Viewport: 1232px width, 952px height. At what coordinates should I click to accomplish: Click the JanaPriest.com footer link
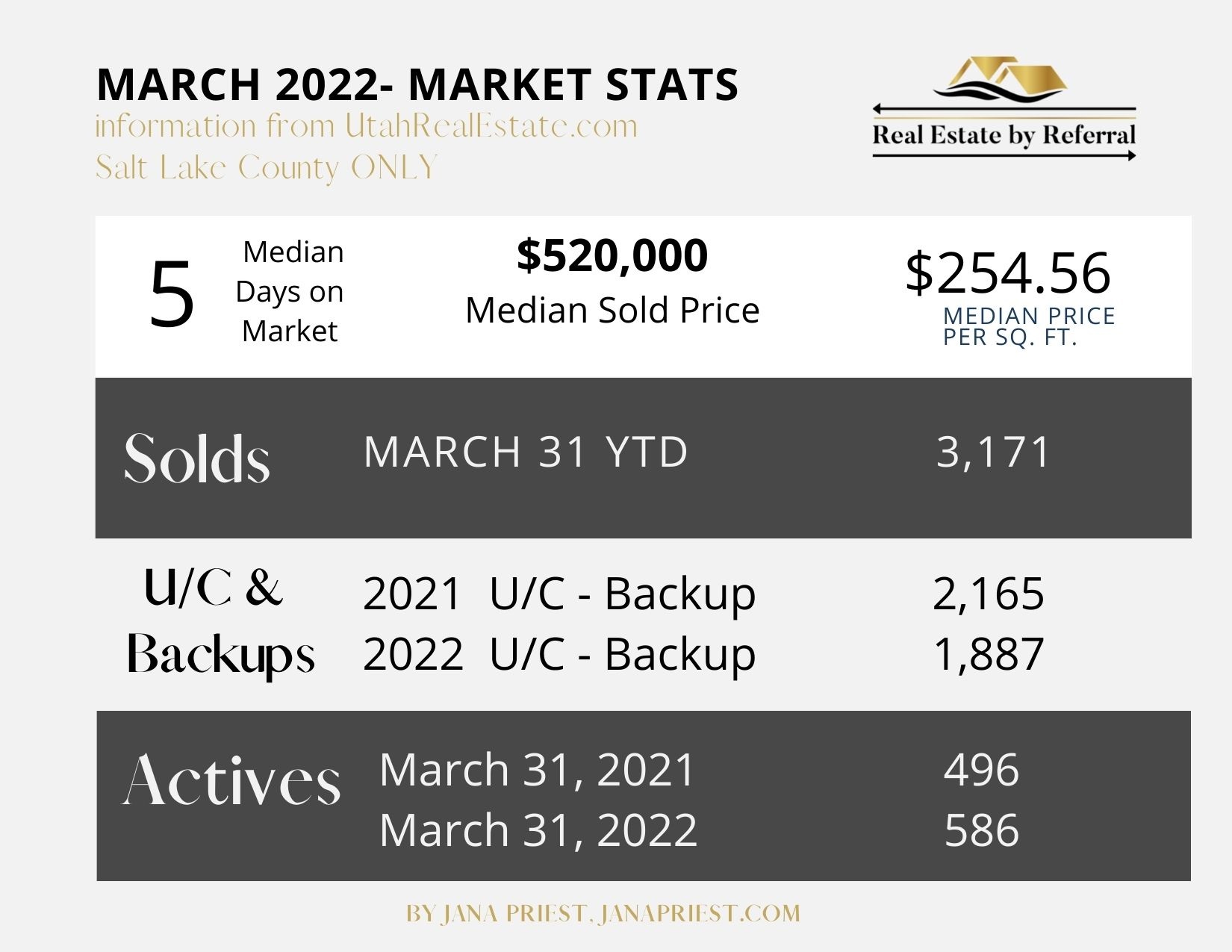(x=700, y=913)
